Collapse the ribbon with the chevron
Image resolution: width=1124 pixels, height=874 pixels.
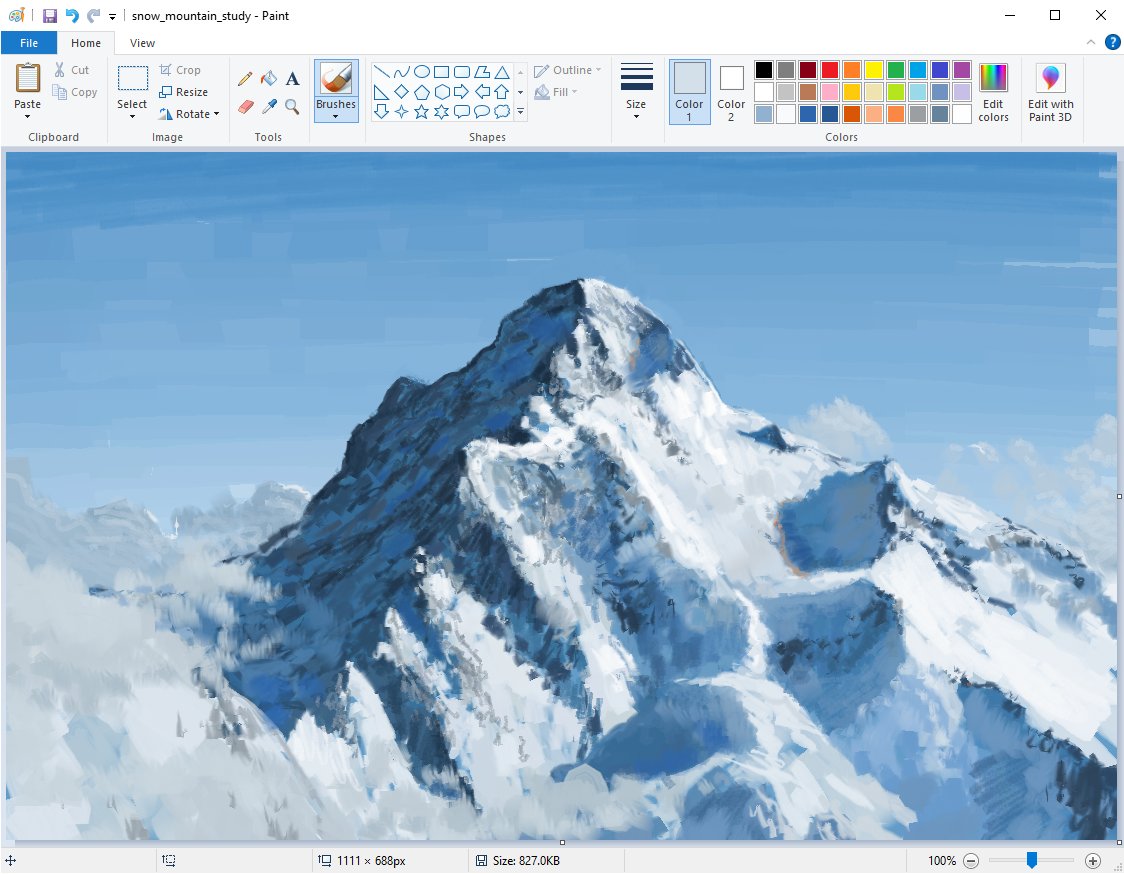click(1090, 42)
